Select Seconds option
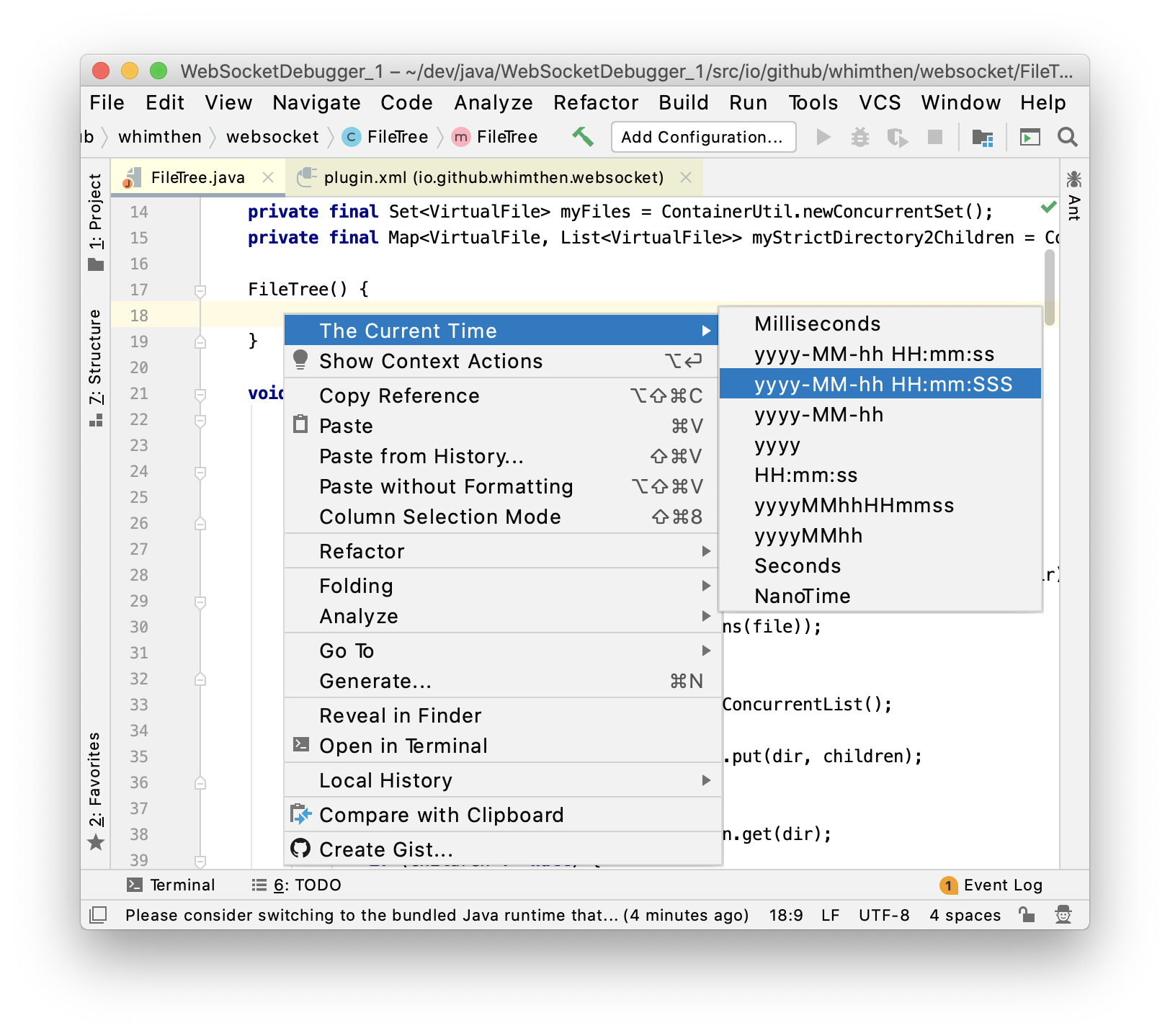The image size is (1170, 1036). pos(880,566)
